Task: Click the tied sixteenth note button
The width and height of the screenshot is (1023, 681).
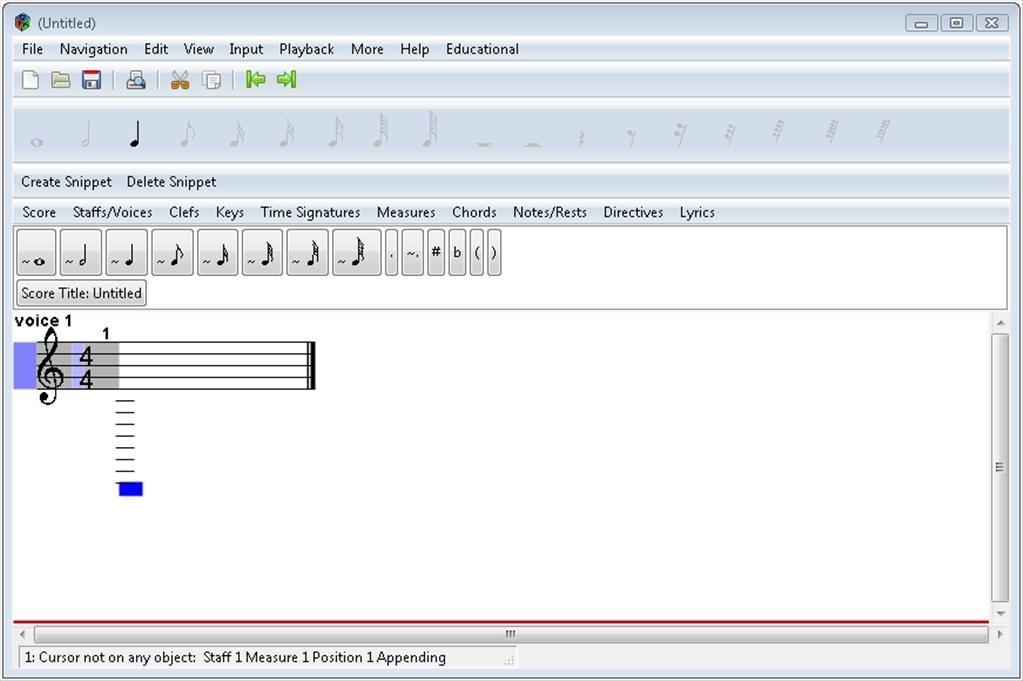Action: click(x=218, y=252)
